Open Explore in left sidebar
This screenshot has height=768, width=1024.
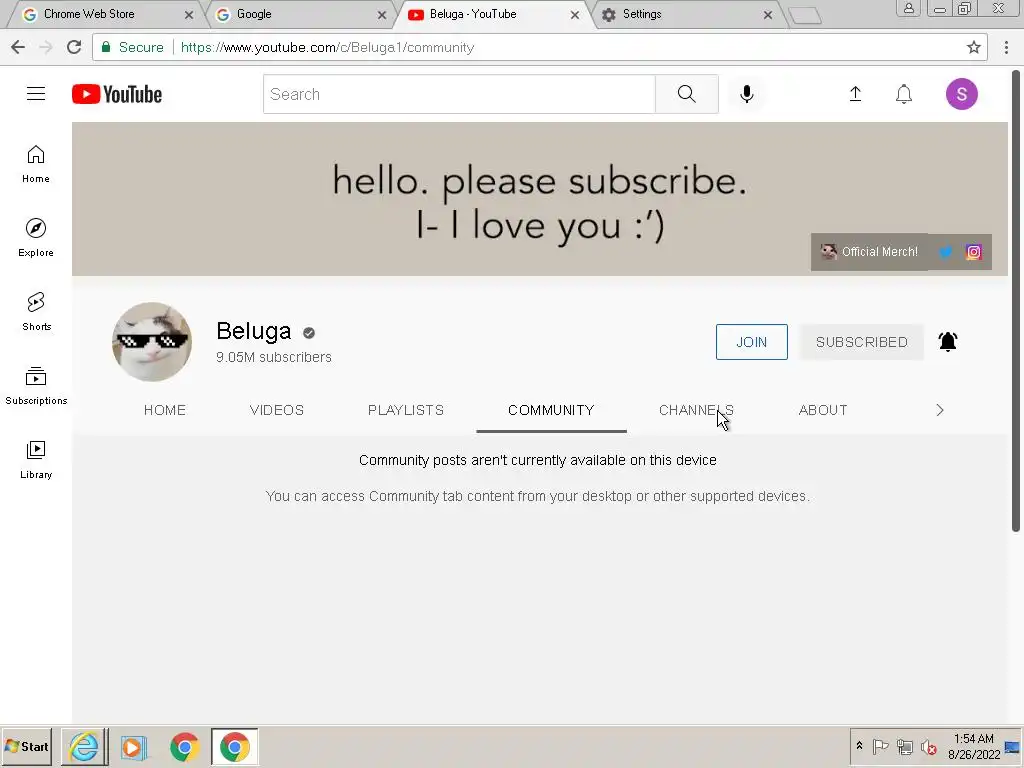tap(36, 238)
